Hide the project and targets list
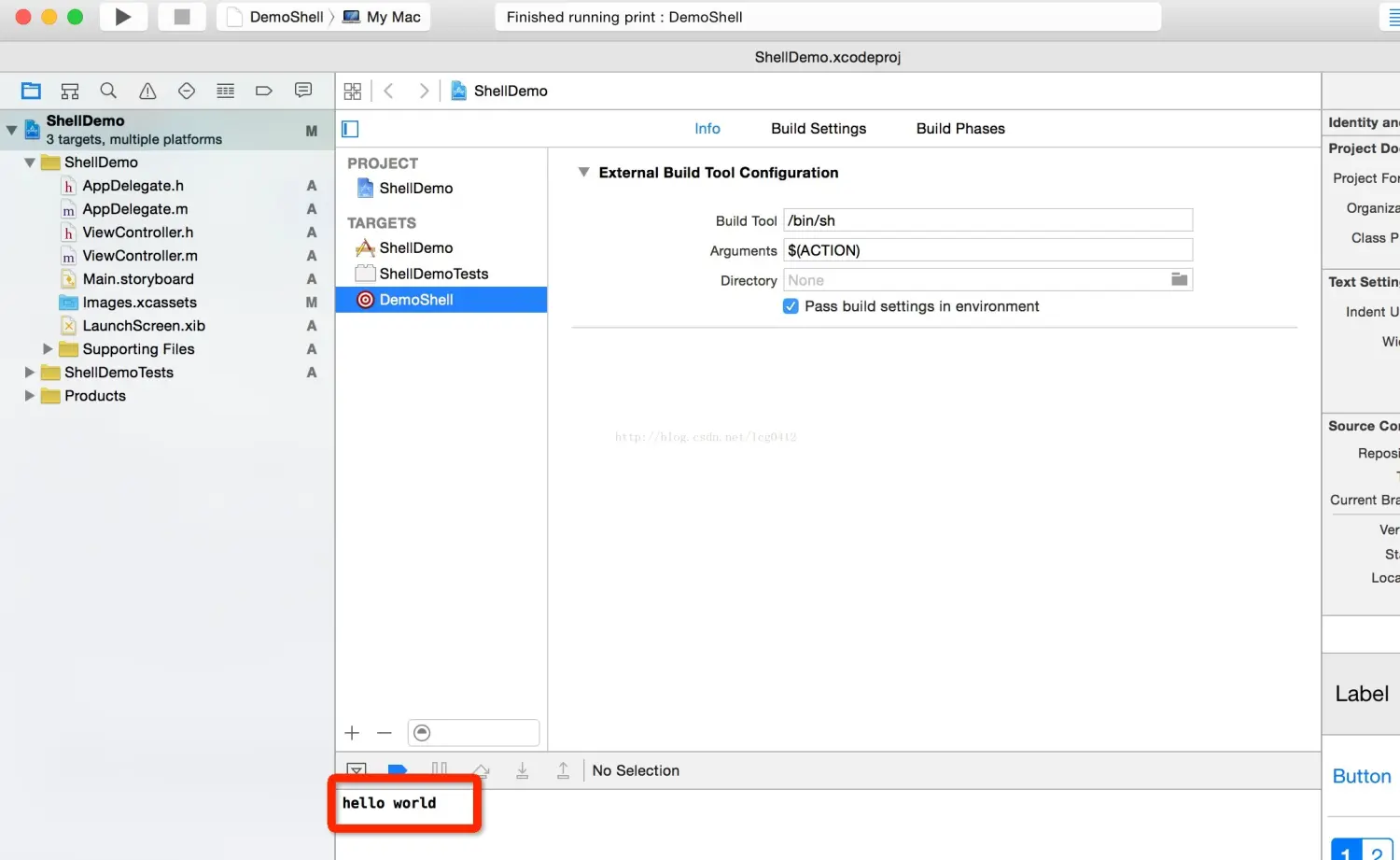This screenshot has height=860, width=1400. (x=350, y=129)
